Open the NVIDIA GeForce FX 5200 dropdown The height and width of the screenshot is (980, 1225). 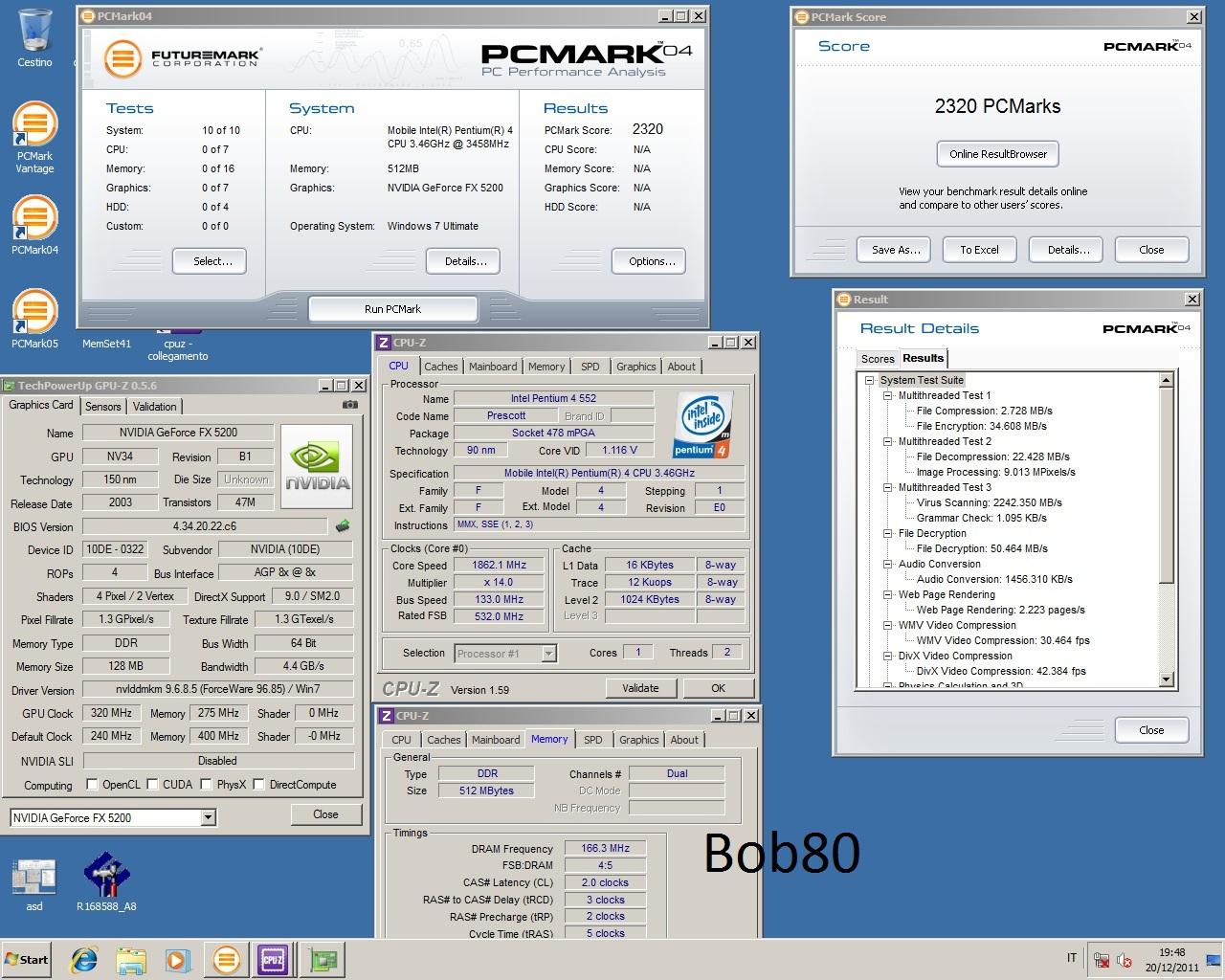[x=208, y=817]
